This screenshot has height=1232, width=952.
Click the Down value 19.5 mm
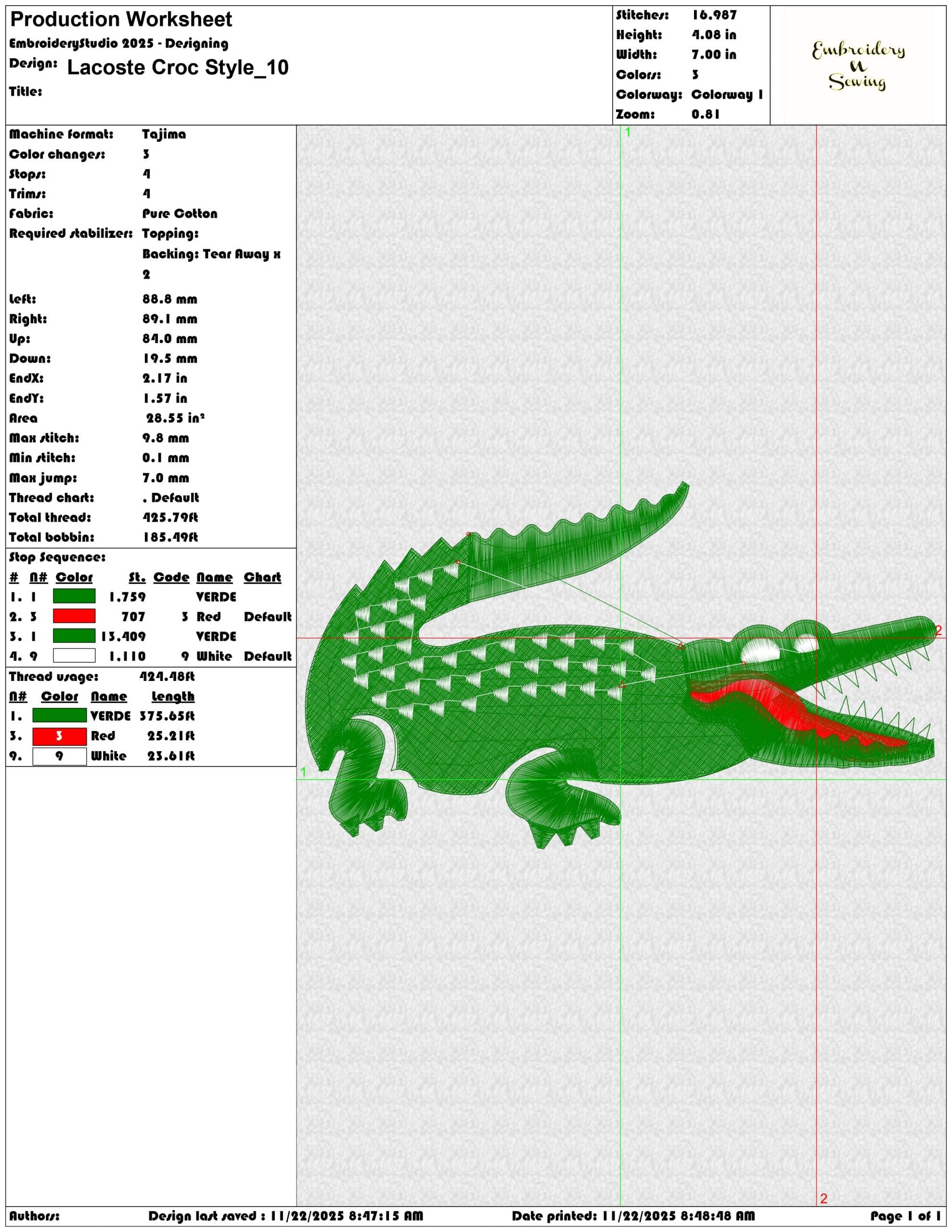[x=170, y=358]
